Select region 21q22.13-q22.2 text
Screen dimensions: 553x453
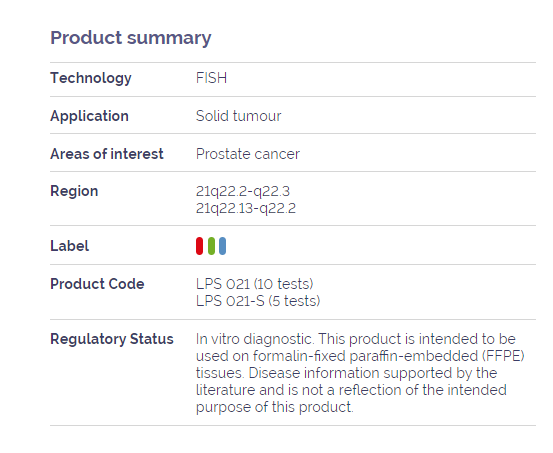(x=245, y=208)
